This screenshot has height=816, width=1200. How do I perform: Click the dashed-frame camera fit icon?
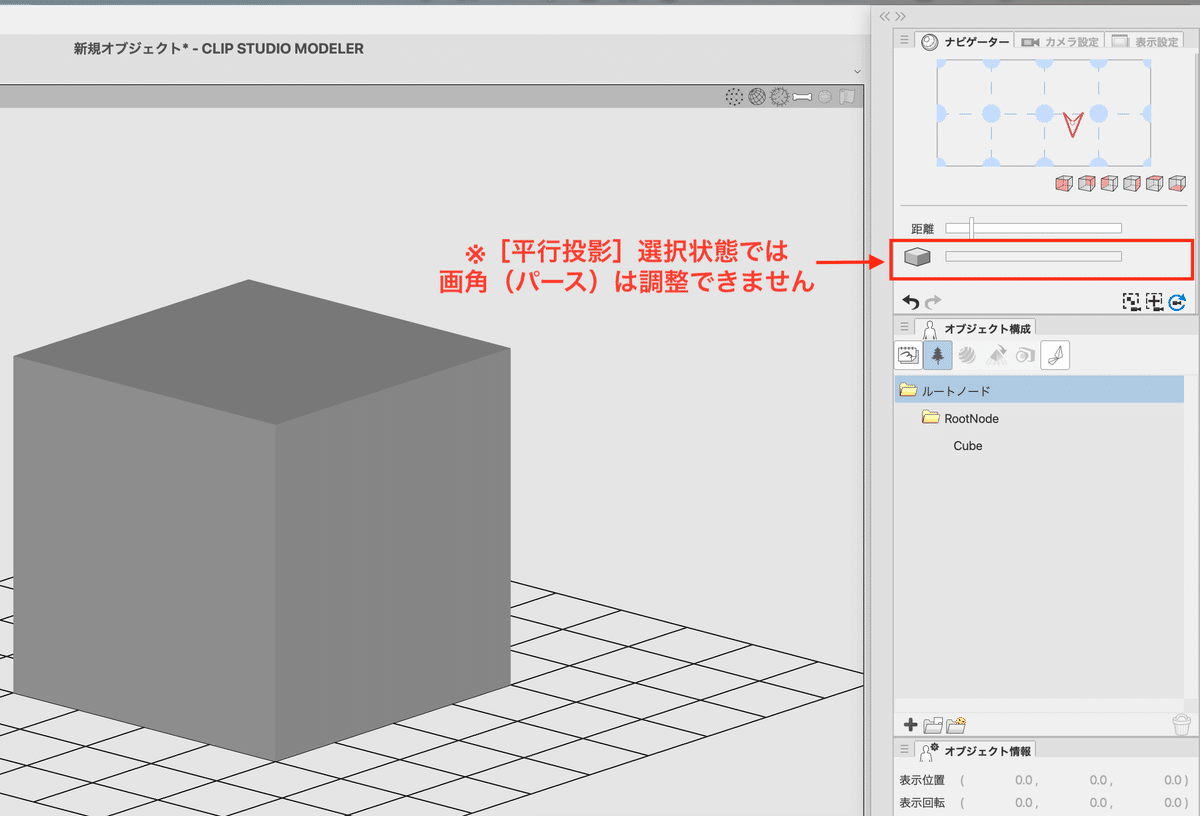click(x=1132, y=301)
